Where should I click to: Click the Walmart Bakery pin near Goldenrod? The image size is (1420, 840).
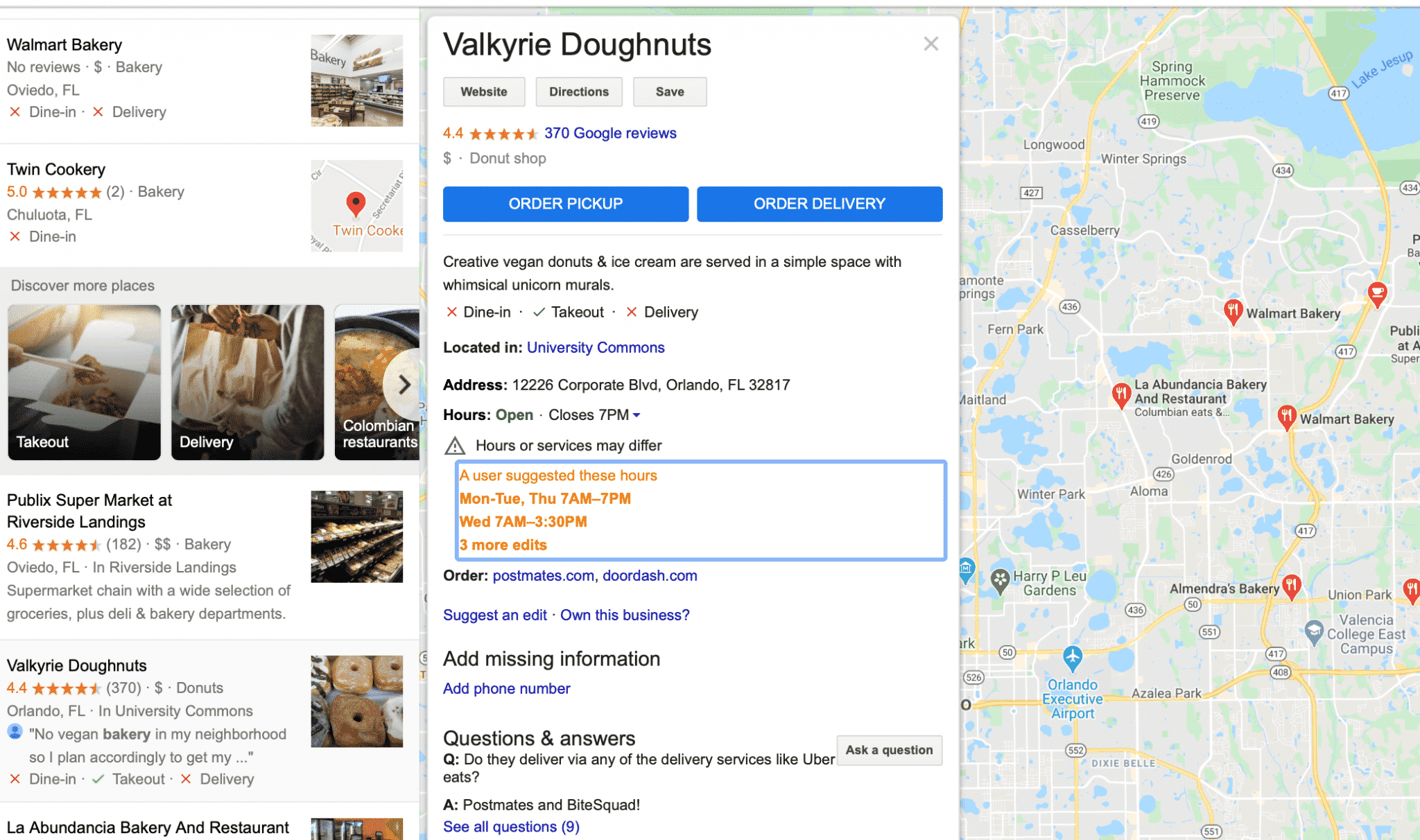click(x=1286, y=417)
